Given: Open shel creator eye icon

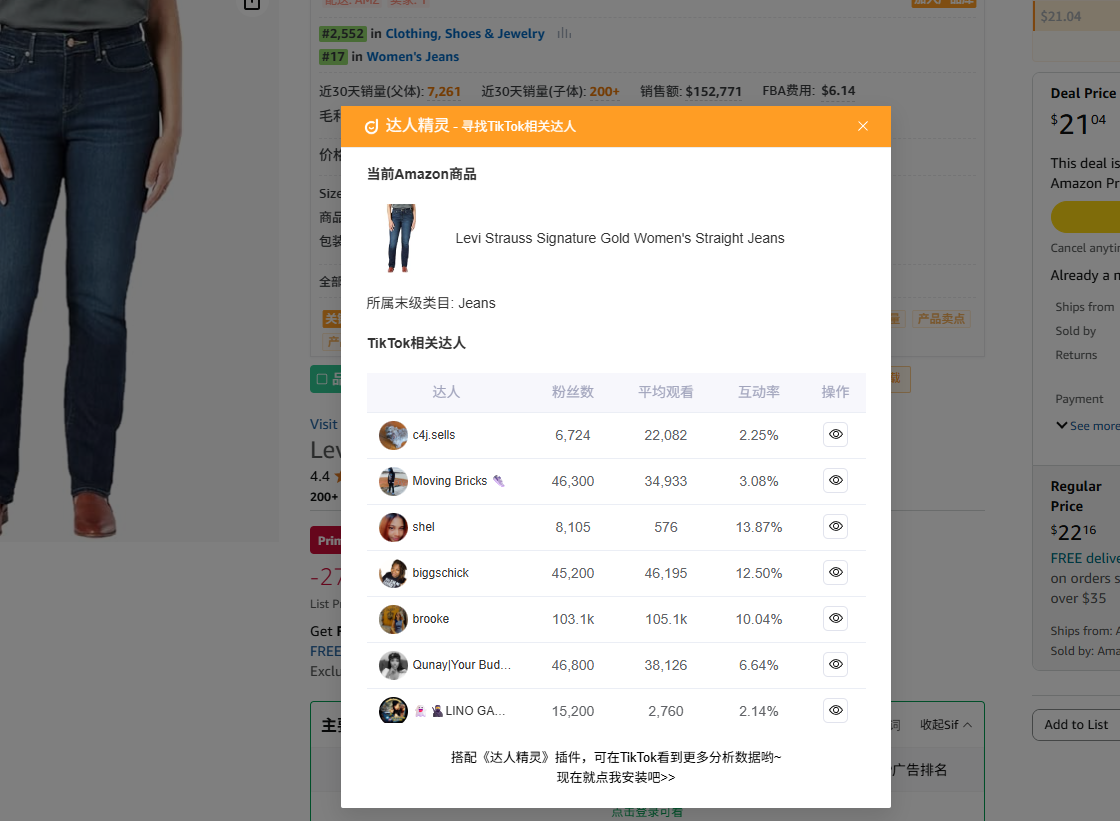Looking at the screenshot, I should point(835,527).
